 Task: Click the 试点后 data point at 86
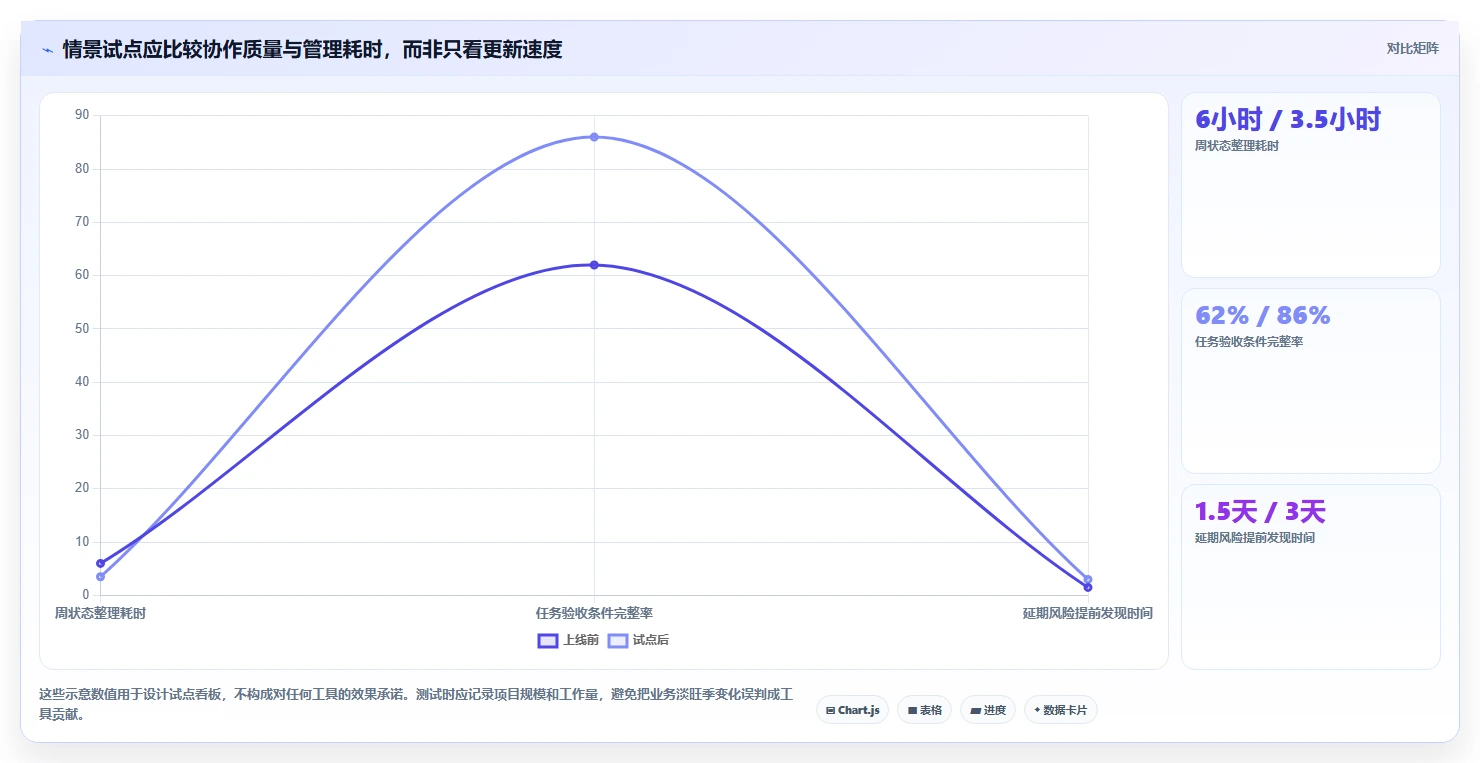pyautogui.click(x=594, y=137)
